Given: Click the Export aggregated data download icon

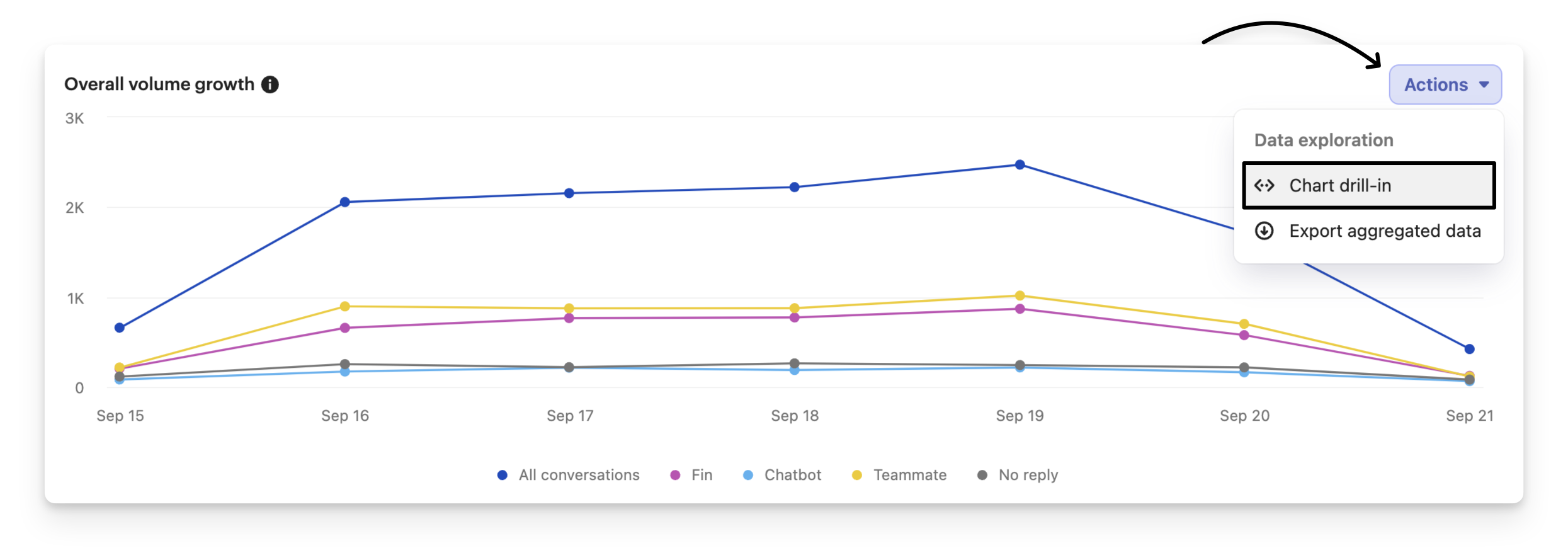Looking at the screenshot, I should [x=1264, y=231].
